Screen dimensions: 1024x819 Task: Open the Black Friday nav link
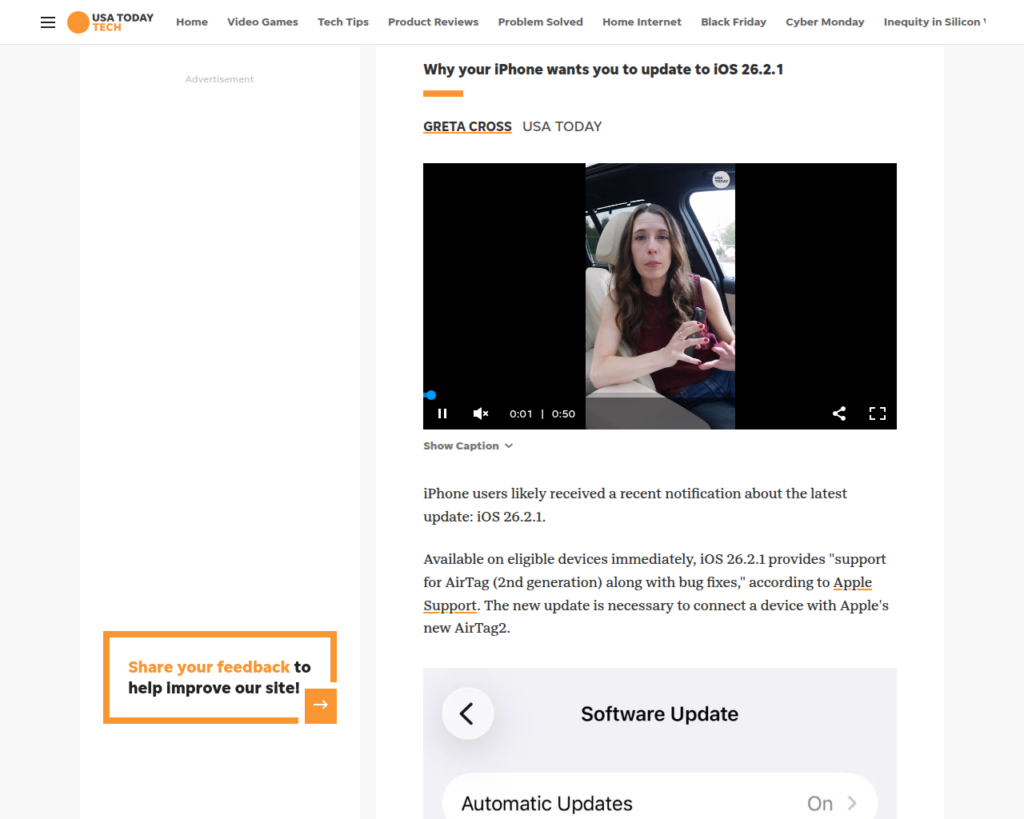[733, 22]
